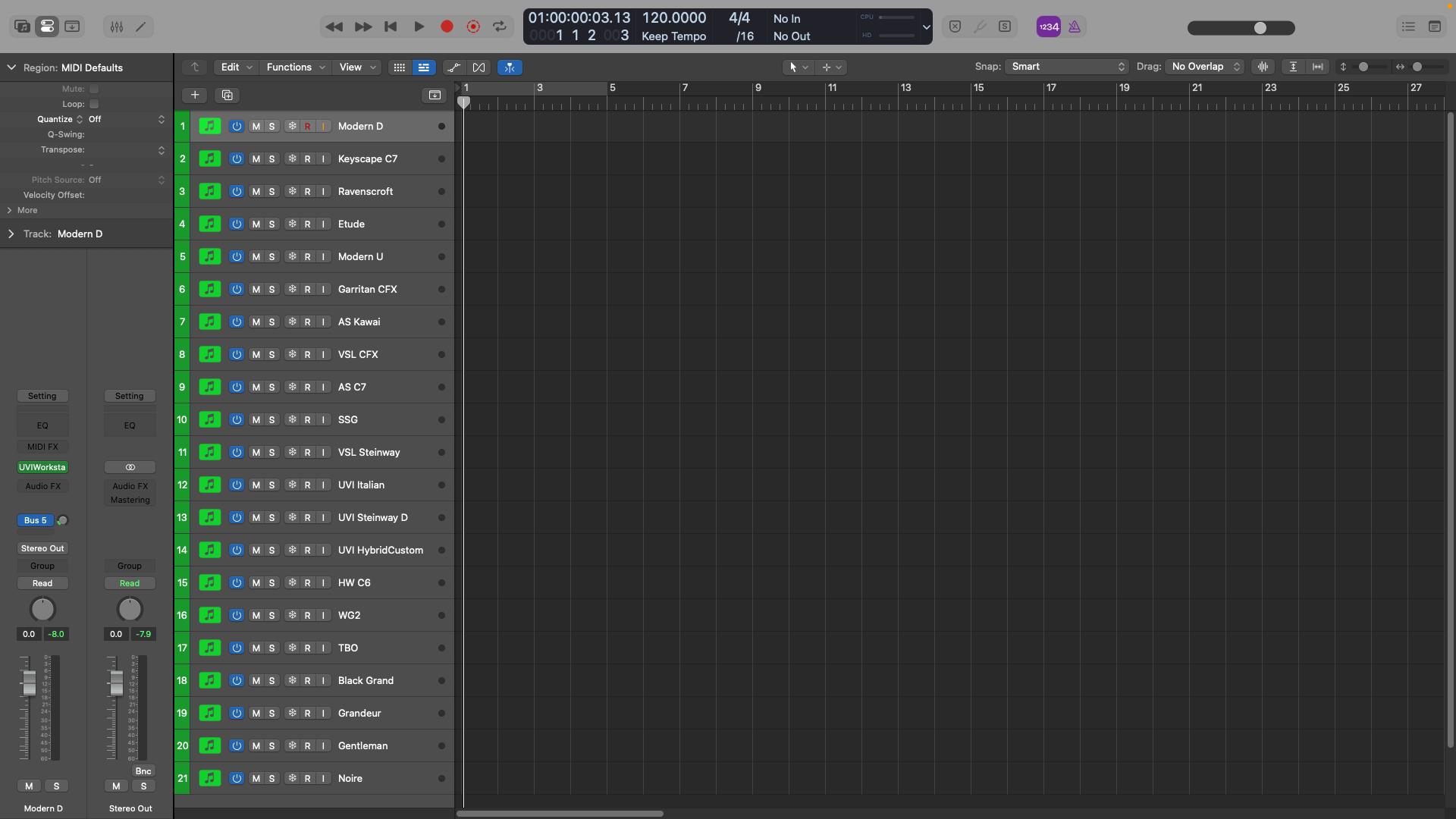Open the Drag No Overlap dropdown

click(x=1204, y=67)
